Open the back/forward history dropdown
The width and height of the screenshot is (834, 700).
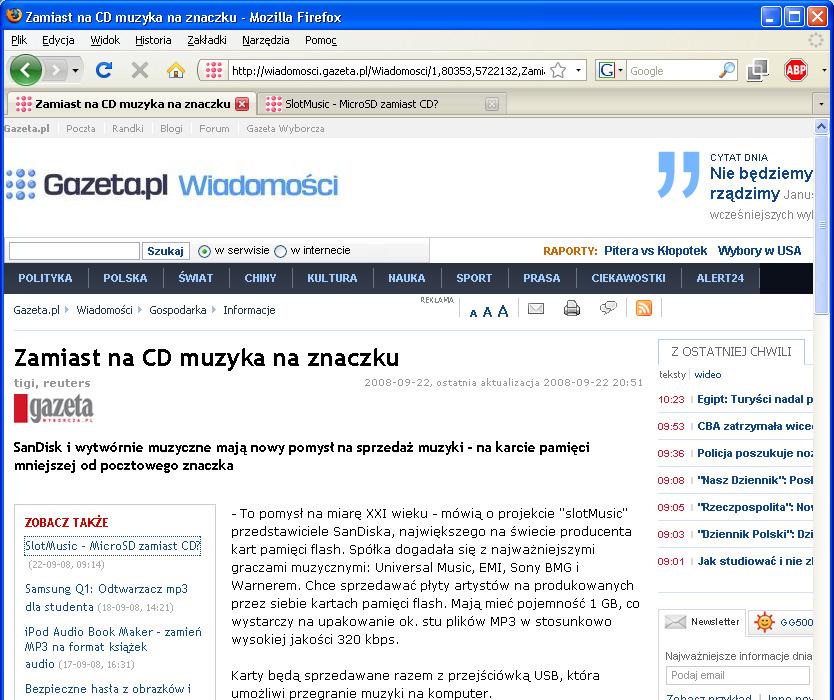click(x=76, y=70)
